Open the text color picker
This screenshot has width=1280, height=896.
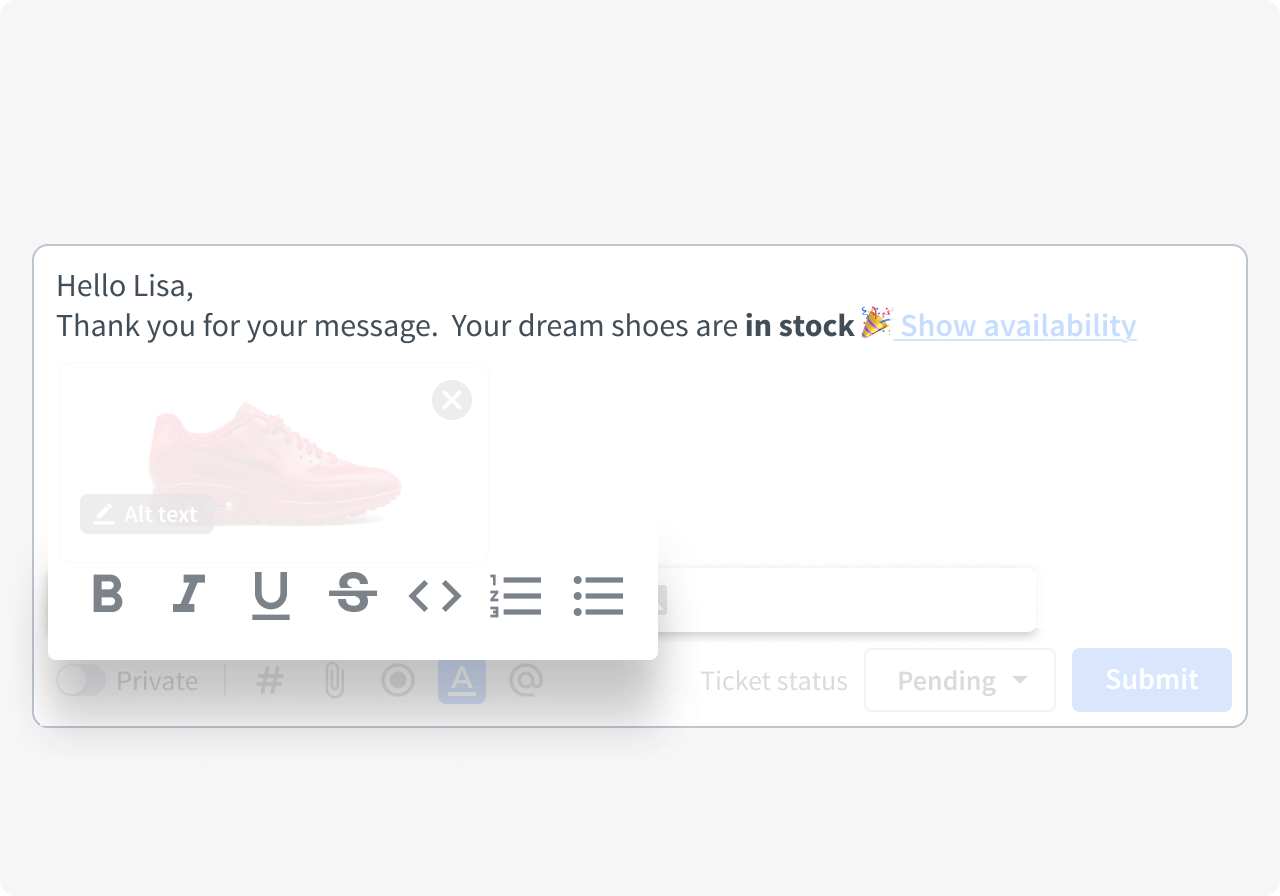coord(461,680)
